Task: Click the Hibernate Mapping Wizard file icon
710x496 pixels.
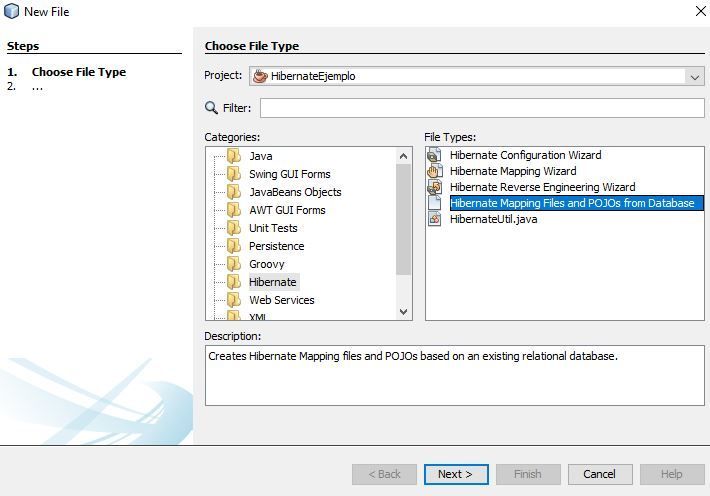Action: pos(434,171)
